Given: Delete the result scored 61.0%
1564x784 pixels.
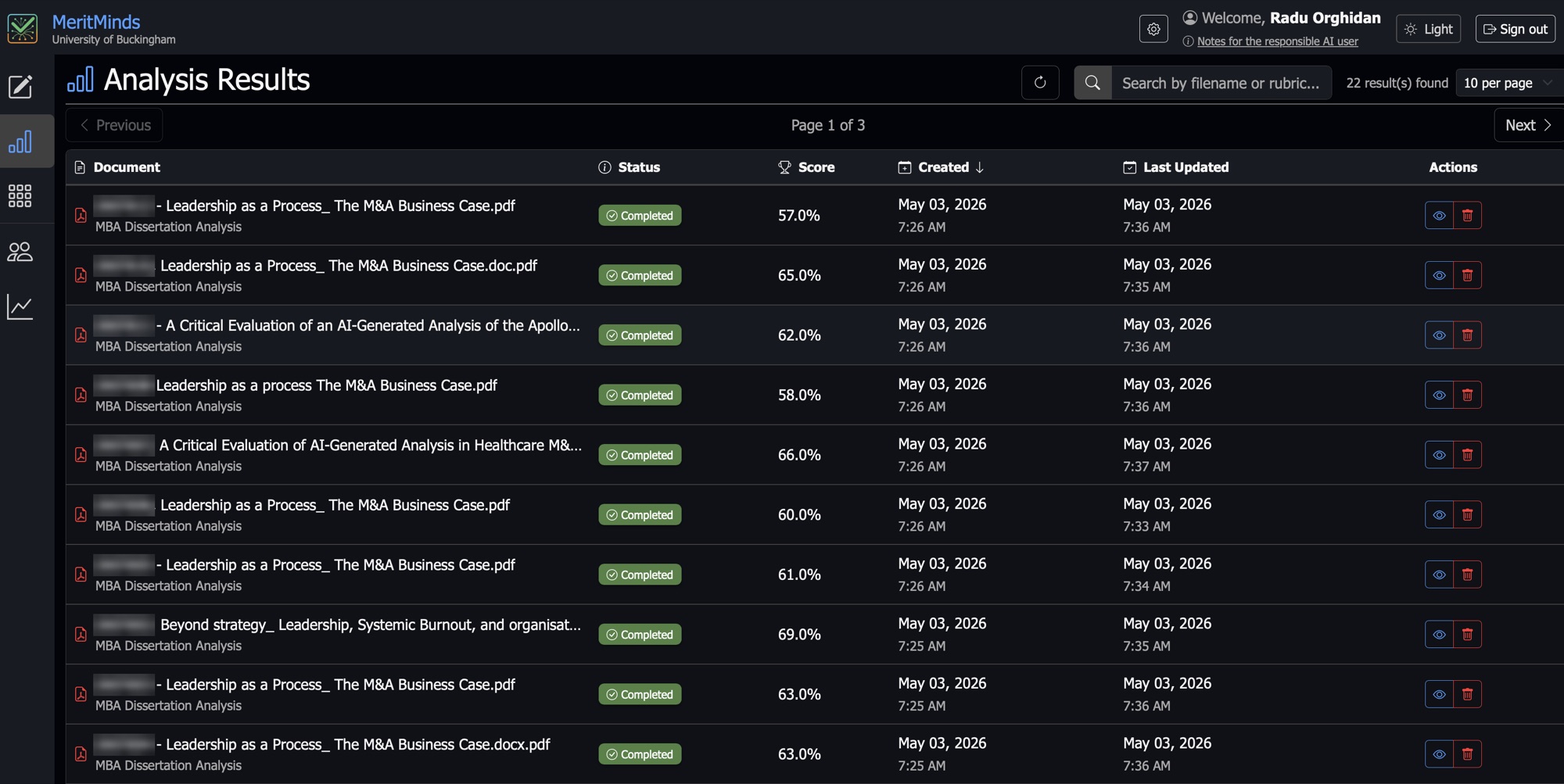Looking at the screenshot, I should click(1467, 575).
